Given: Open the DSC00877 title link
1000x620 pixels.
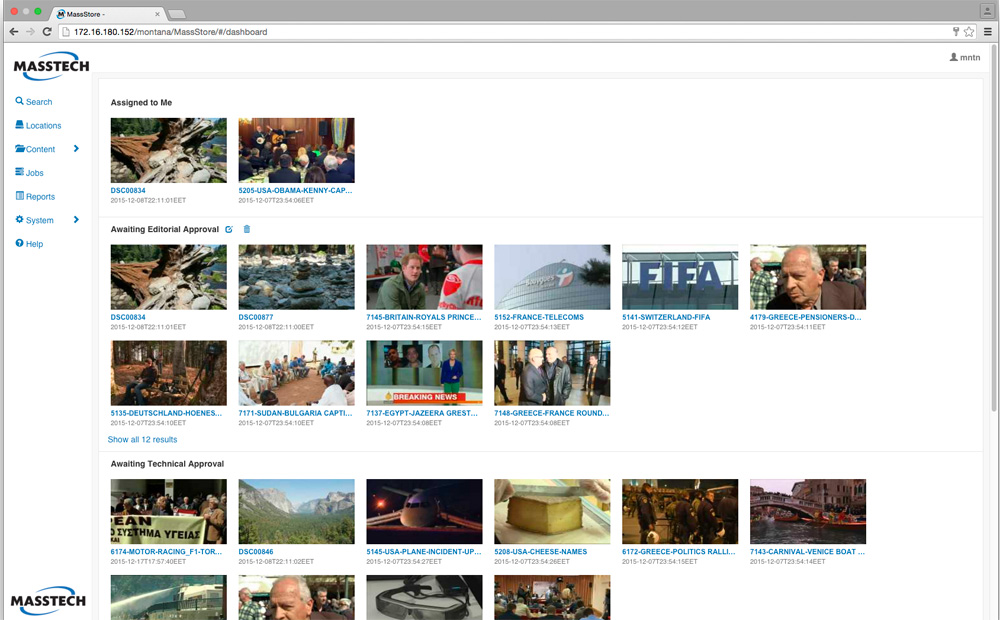Looking at the screenshot, I should 256,317.
